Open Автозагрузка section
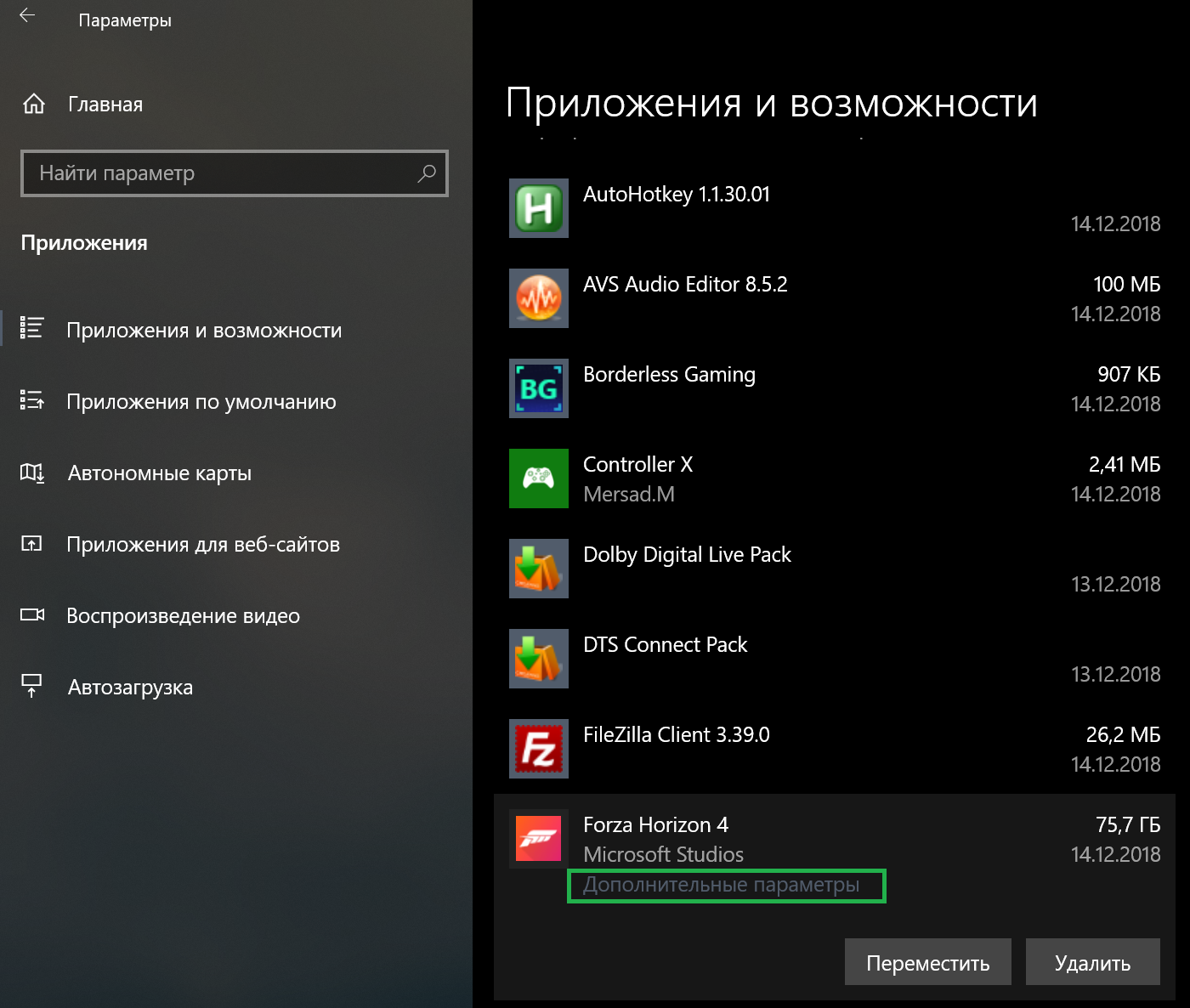Screen dimensions: 1190x1008 pos(130,688)
